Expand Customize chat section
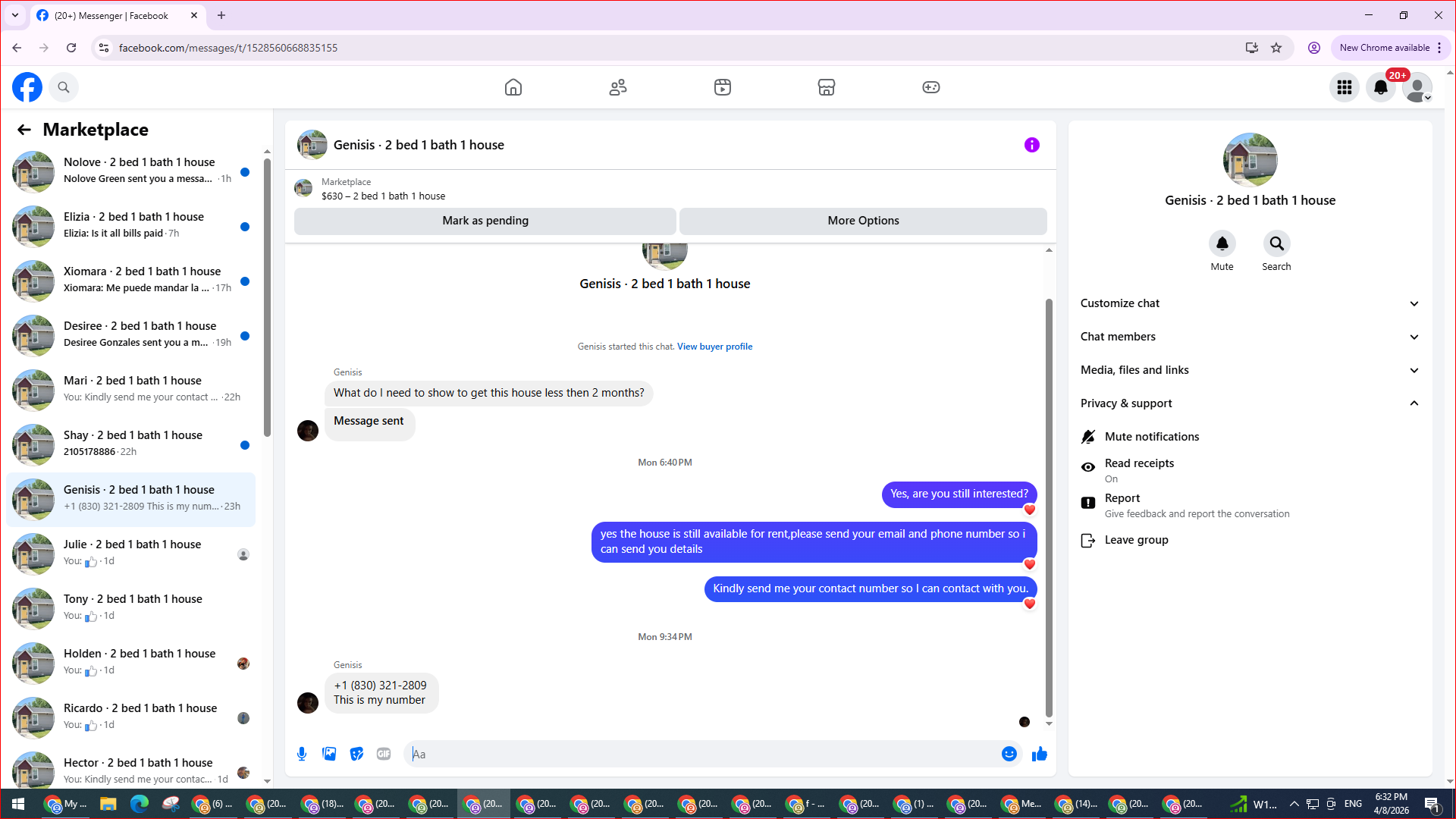Image resolution: width=1456 pixels, height=819 pixels. pyautogui.click(x=1249, y=303)
